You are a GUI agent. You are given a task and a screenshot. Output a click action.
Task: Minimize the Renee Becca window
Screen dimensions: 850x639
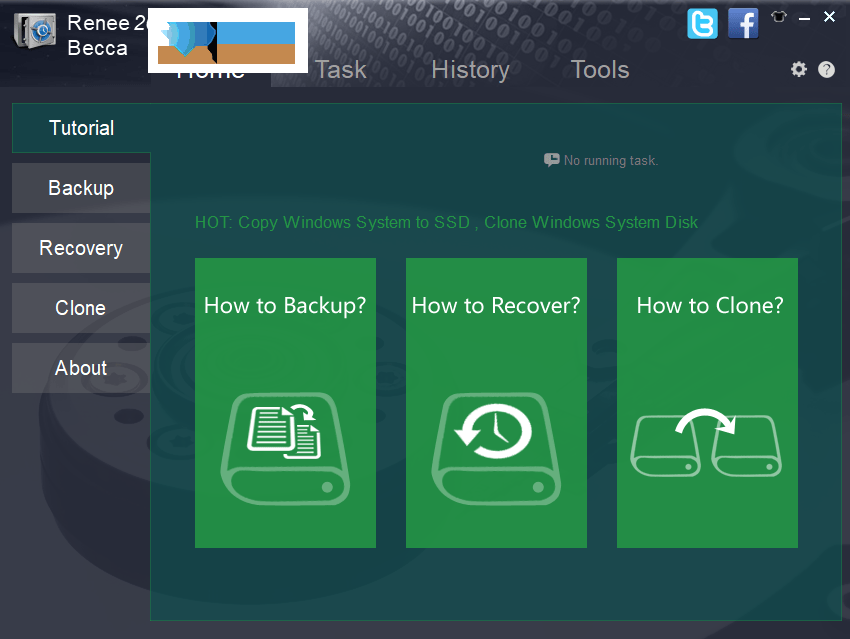pos(804,18)
